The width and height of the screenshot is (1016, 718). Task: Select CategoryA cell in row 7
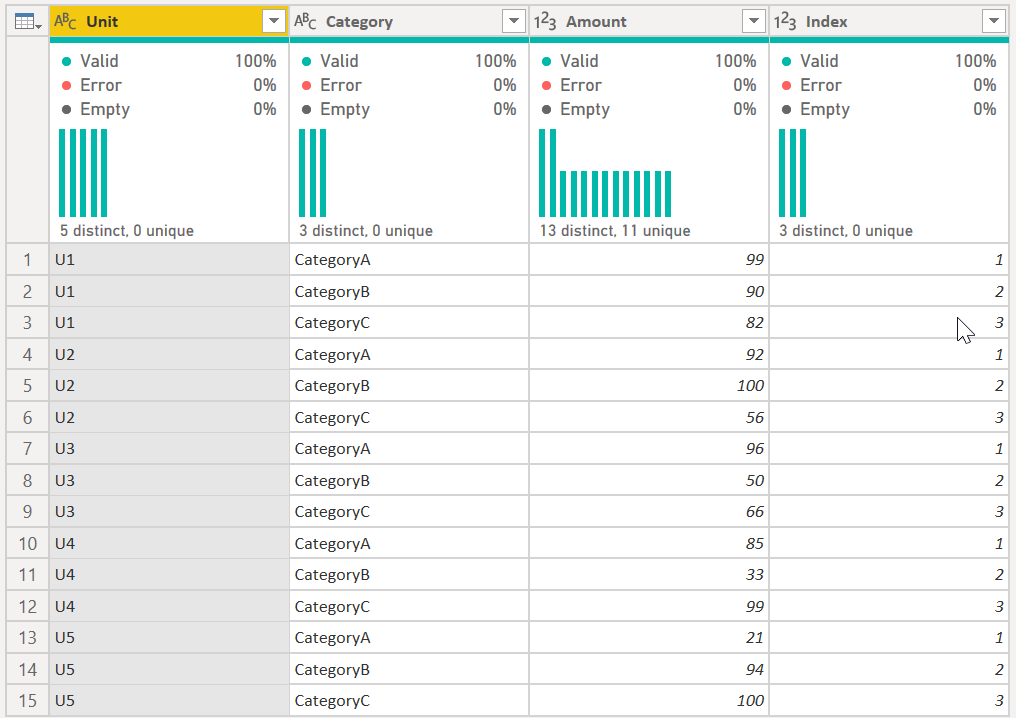point(409,448)
